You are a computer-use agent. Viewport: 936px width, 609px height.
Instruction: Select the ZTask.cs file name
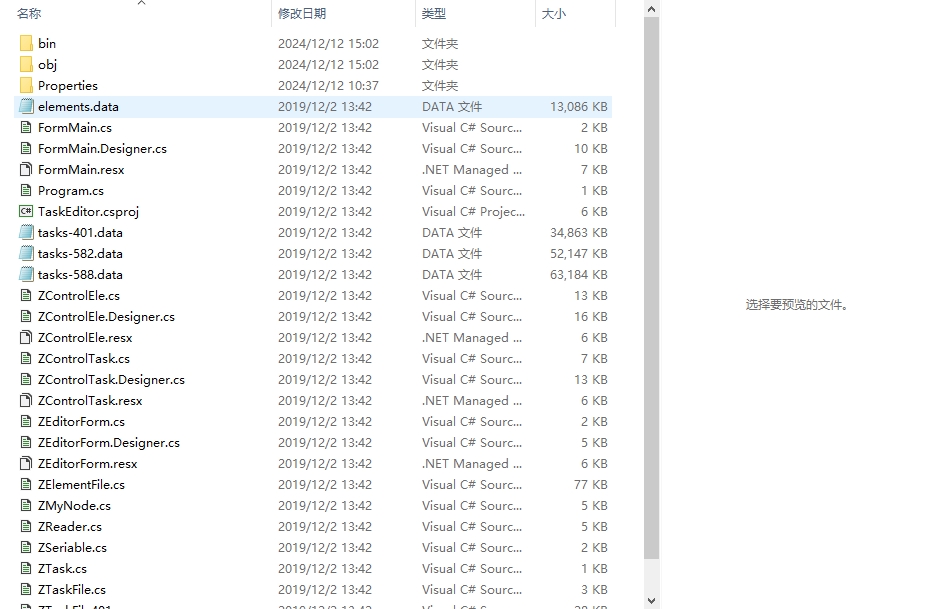(62, 568)
